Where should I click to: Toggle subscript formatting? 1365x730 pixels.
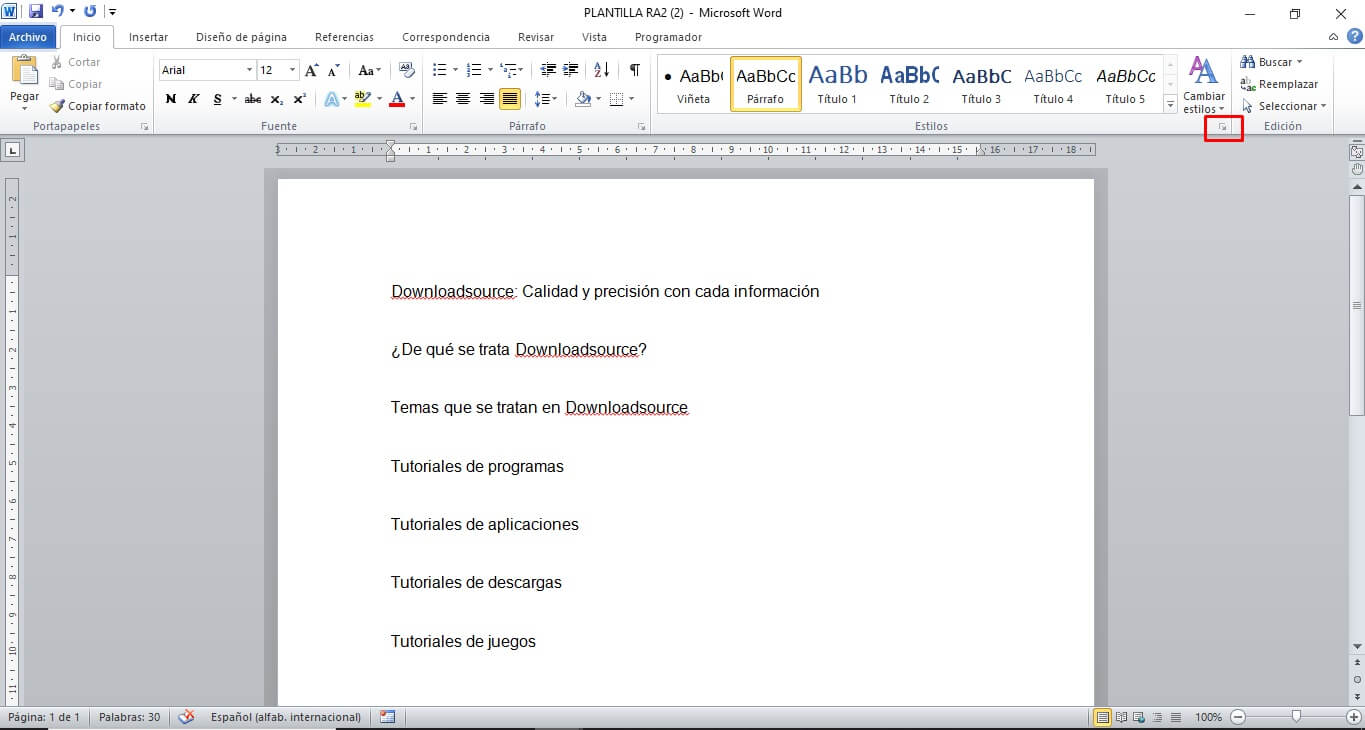(277, 99)
